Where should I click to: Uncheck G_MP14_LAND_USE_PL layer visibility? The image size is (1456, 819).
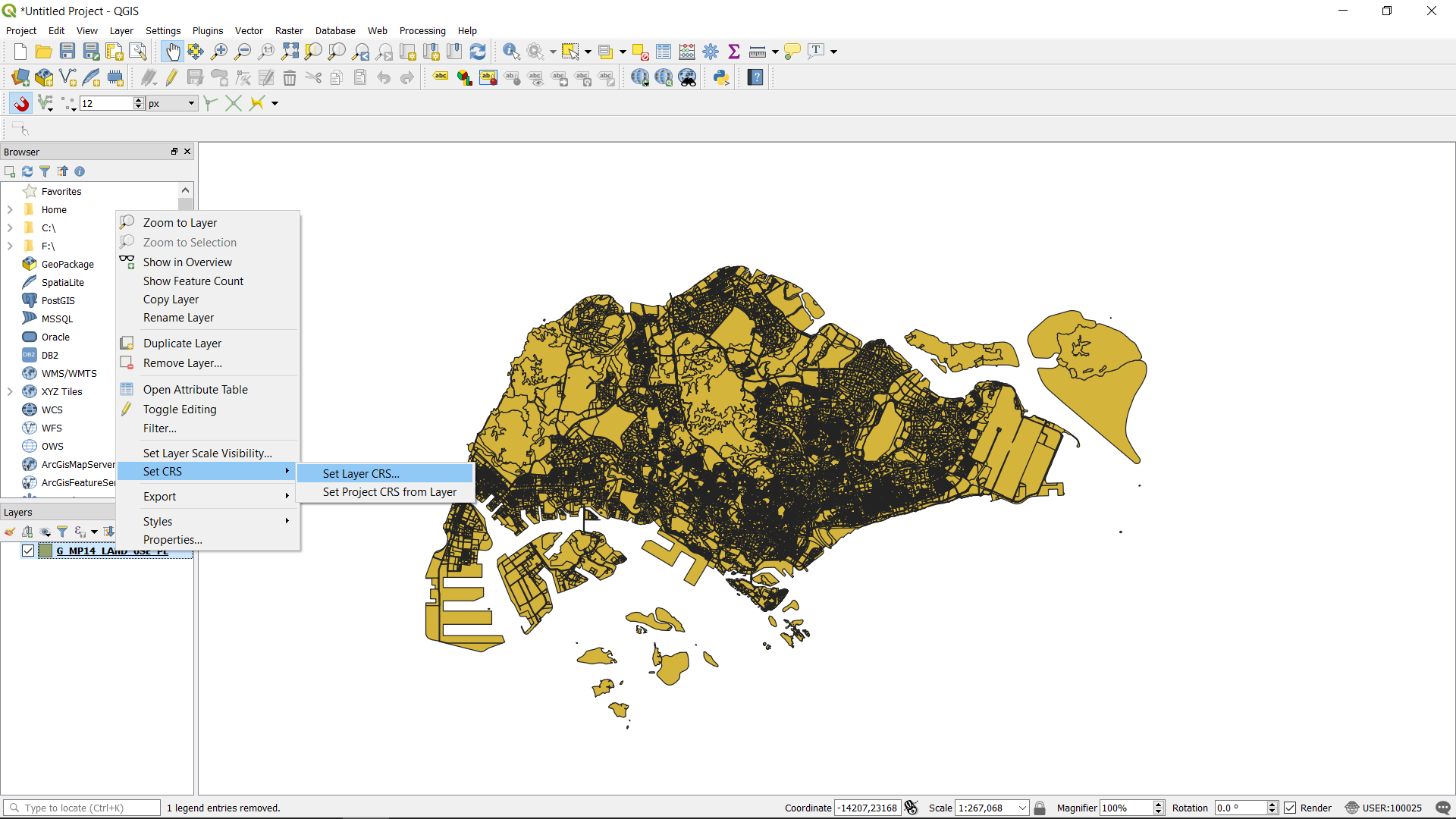click(28, 551)
